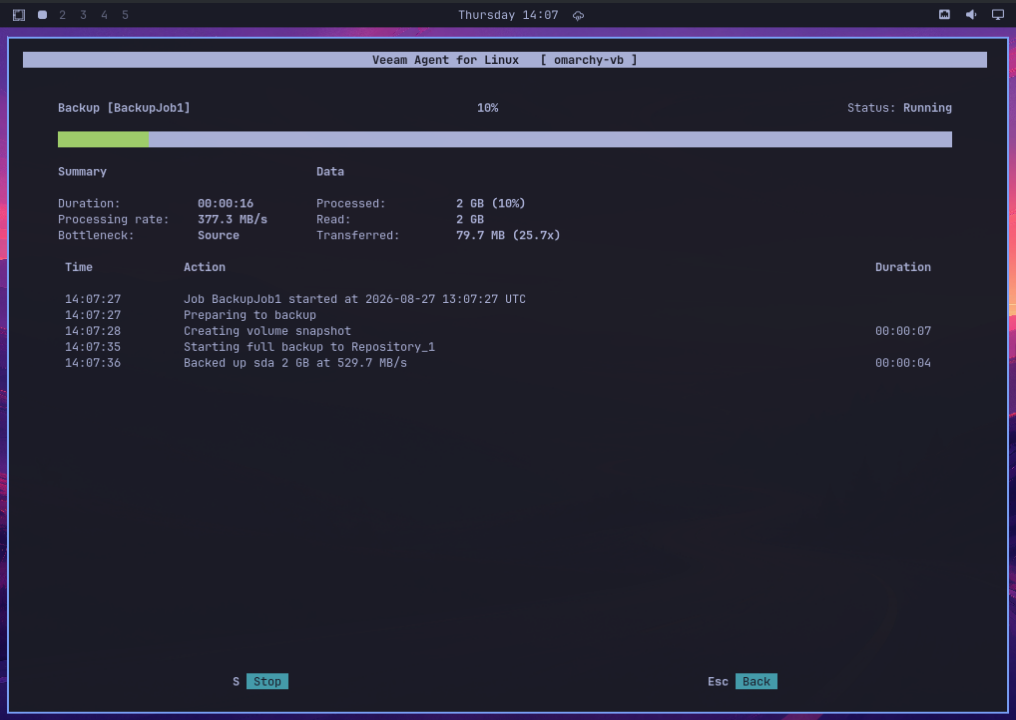Click log row Preparing to backup
The image size is (1016, 720).
(x=249, y=315)
